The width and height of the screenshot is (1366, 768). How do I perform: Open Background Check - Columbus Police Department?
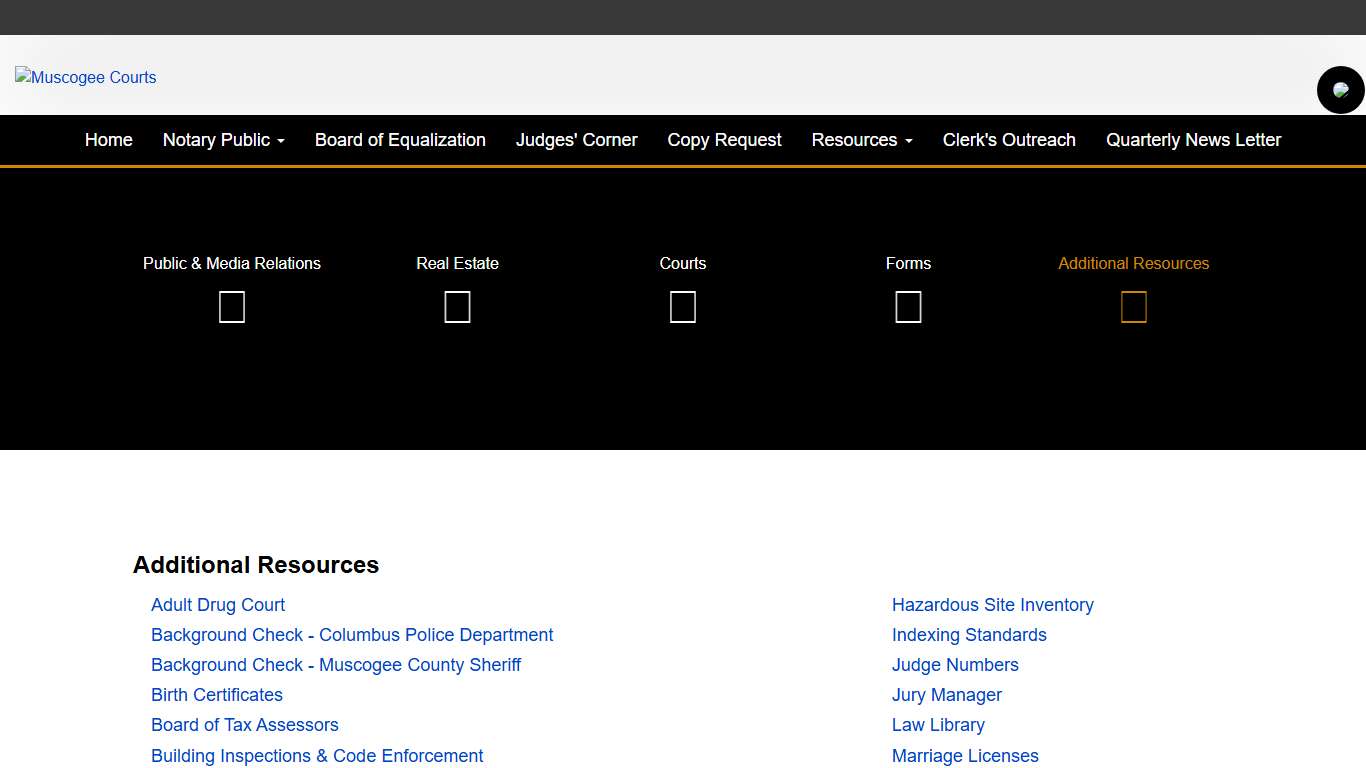point(352,635)
